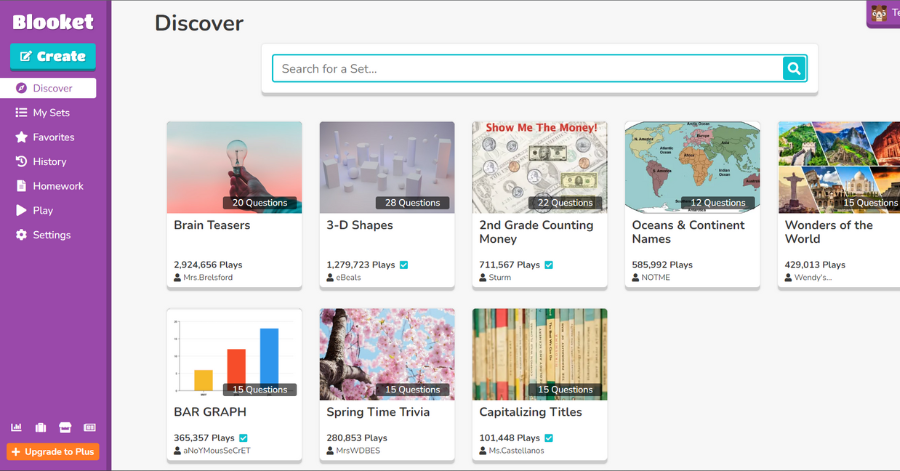Click 429,013 Plays text

click(x=814, y=265)
